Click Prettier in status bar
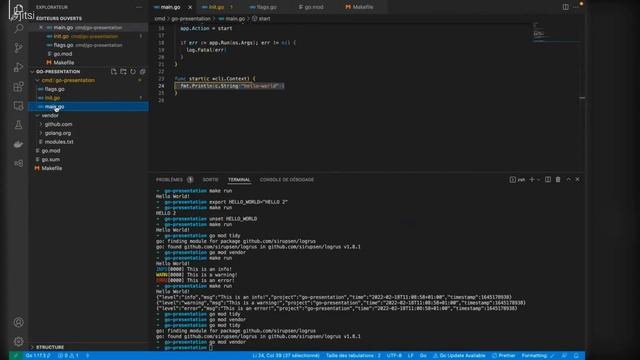640x360 pixels. [503, 356]
